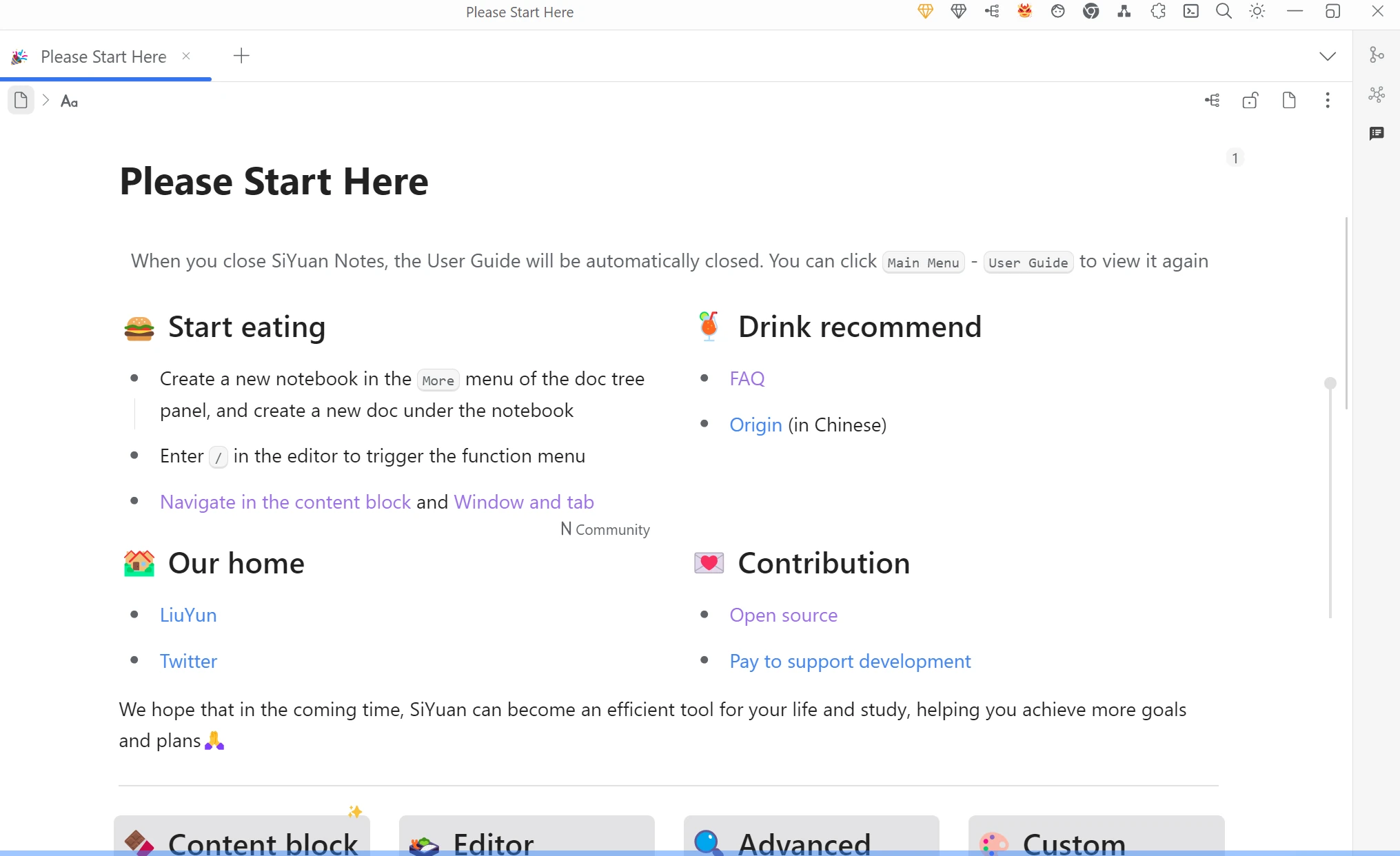Click Pay to support development link
This screenshot has height=856, width=1400.
[x=850, y=662]
